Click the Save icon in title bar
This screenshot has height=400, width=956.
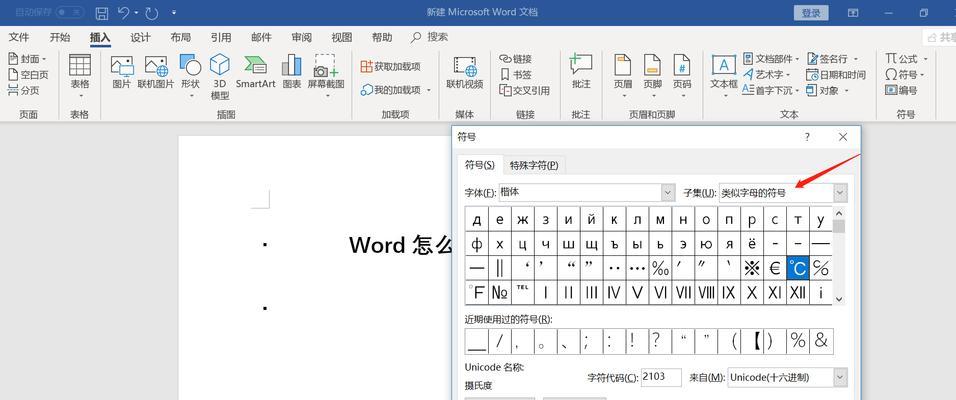point(102,12)
